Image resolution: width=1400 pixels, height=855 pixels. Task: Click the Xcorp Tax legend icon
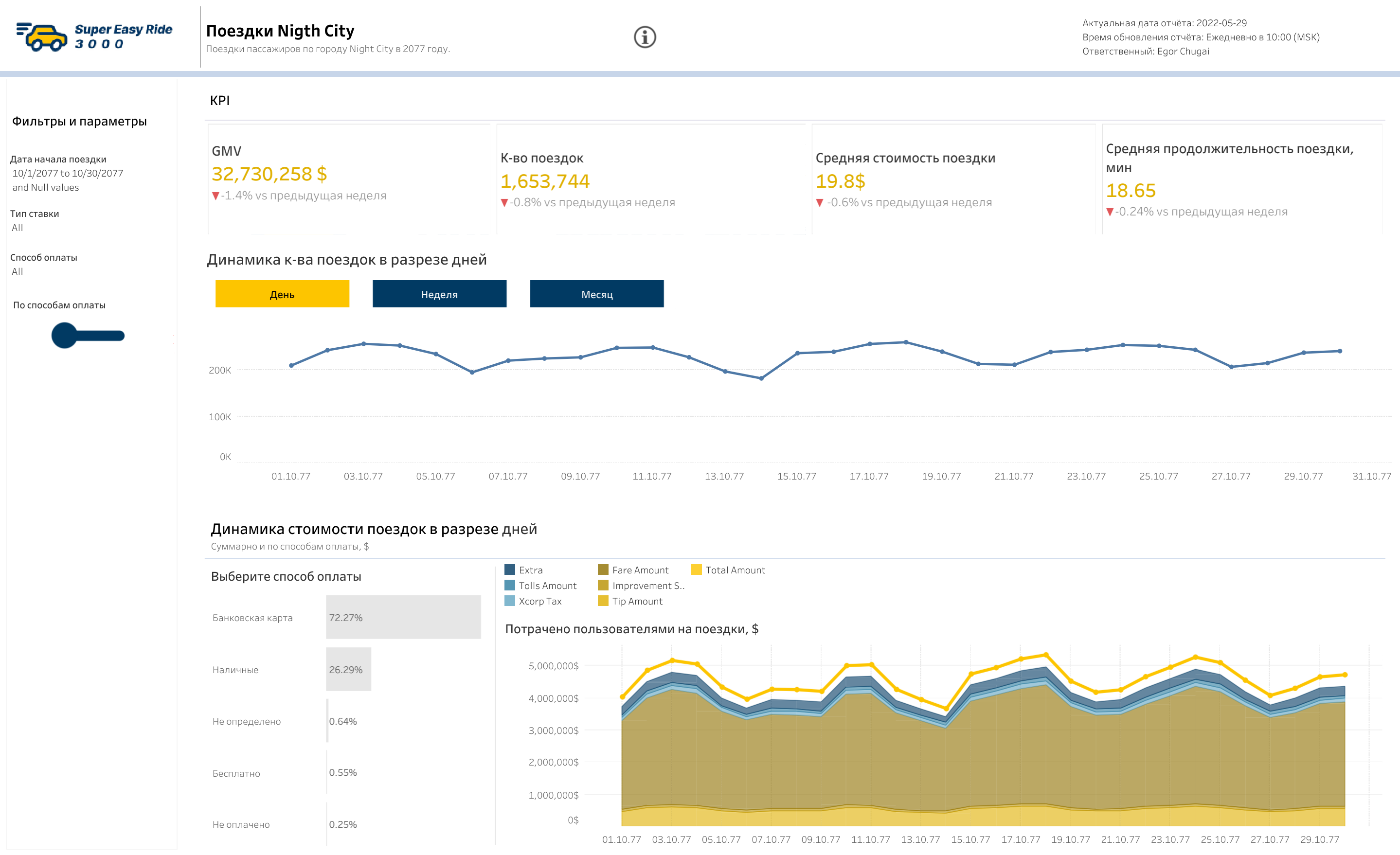pos(510,601)
